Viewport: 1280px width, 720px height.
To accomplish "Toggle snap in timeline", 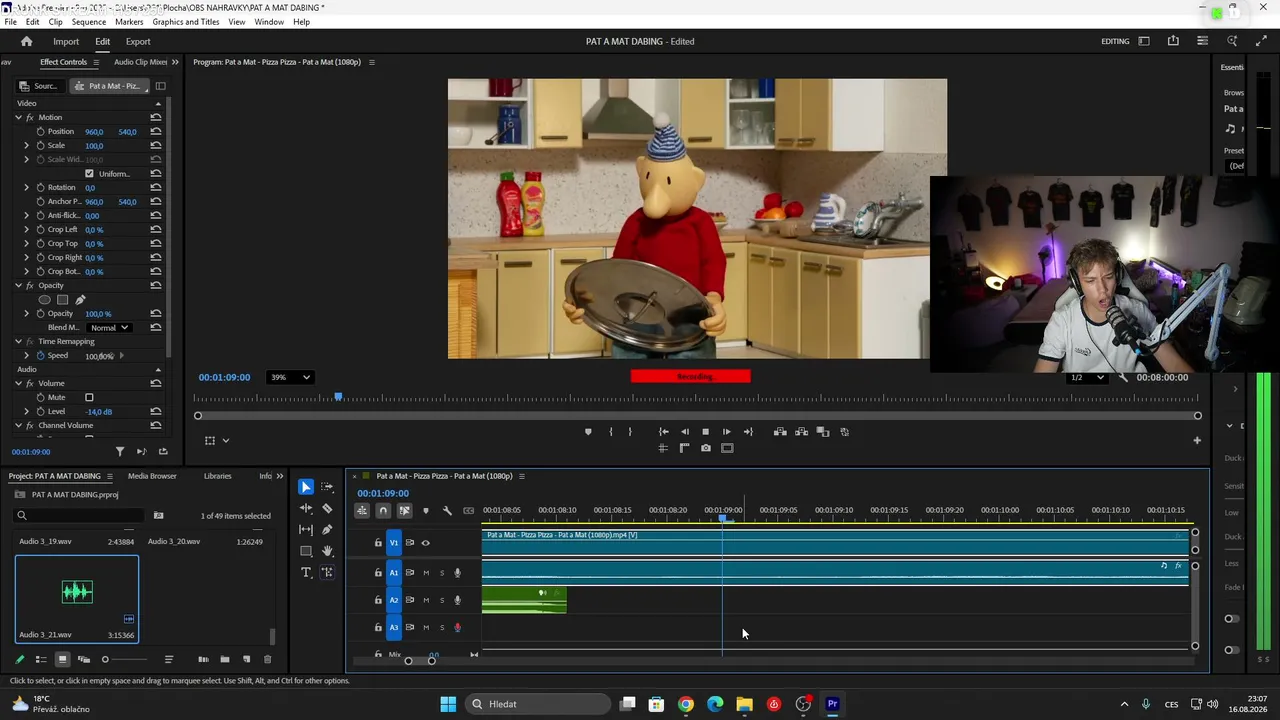I will 383,511.
